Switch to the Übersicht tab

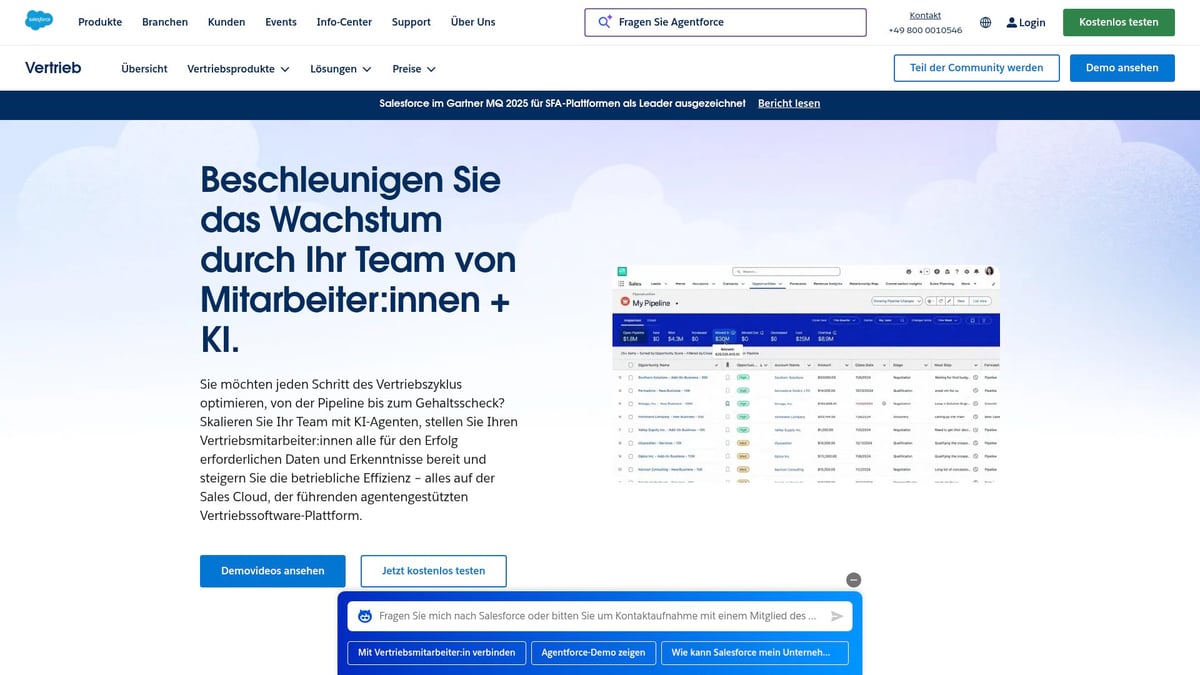click(x=143, y=68)
